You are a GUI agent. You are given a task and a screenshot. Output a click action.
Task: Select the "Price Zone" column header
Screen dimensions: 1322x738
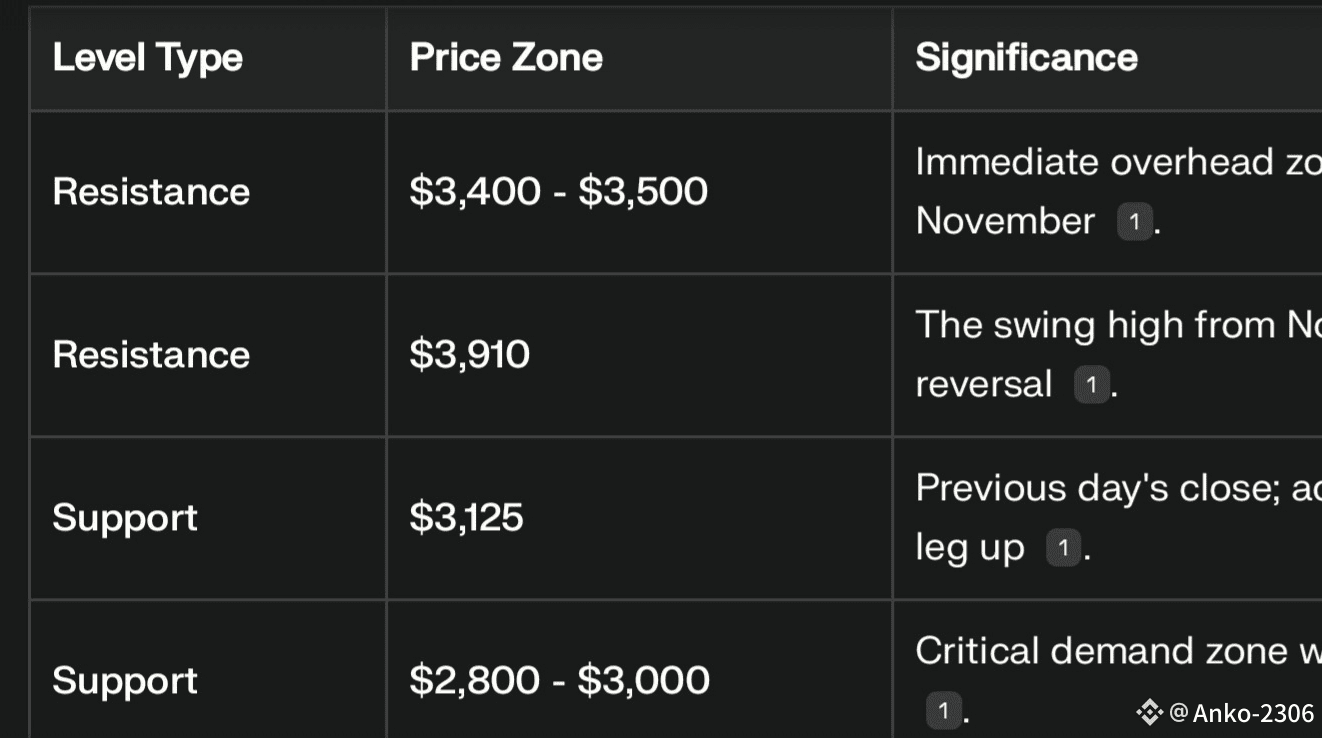point(506,58)
